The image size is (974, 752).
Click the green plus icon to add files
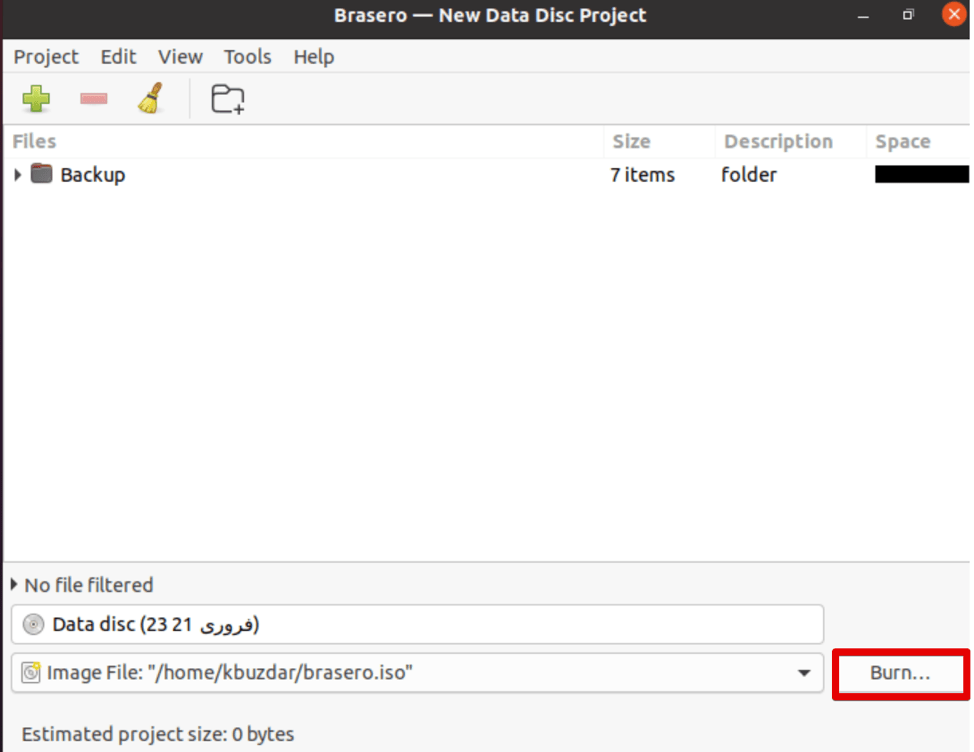(x=36, y=98)
